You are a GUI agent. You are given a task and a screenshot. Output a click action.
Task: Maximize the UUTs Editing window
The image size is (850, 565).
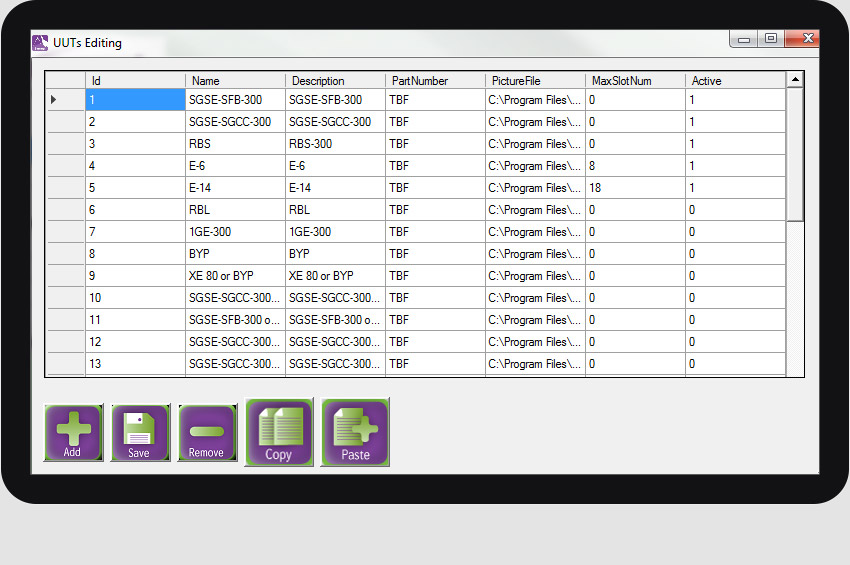pos(771,39)
